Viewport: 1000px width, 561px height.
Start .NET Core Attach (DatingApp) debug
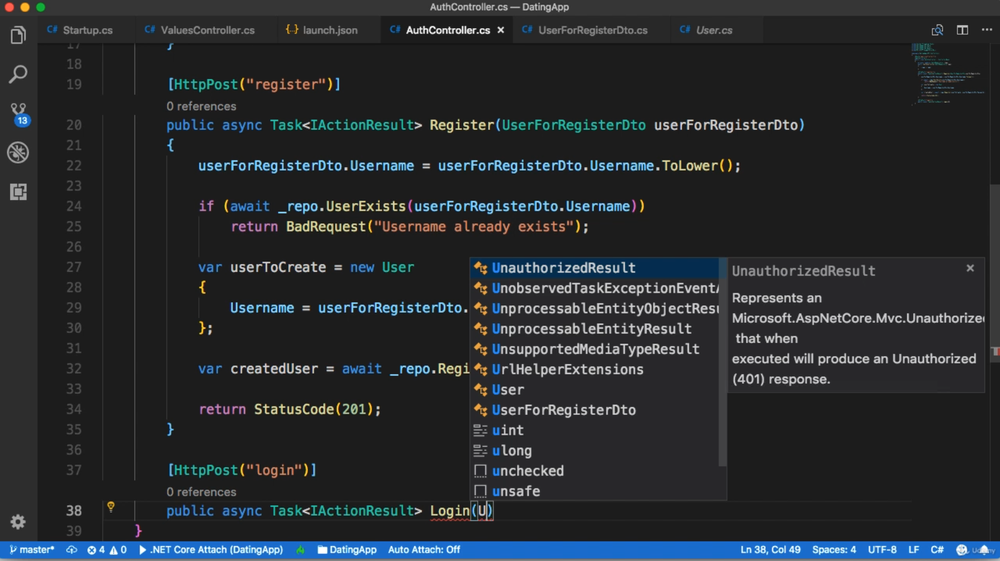tap(211, 550)
